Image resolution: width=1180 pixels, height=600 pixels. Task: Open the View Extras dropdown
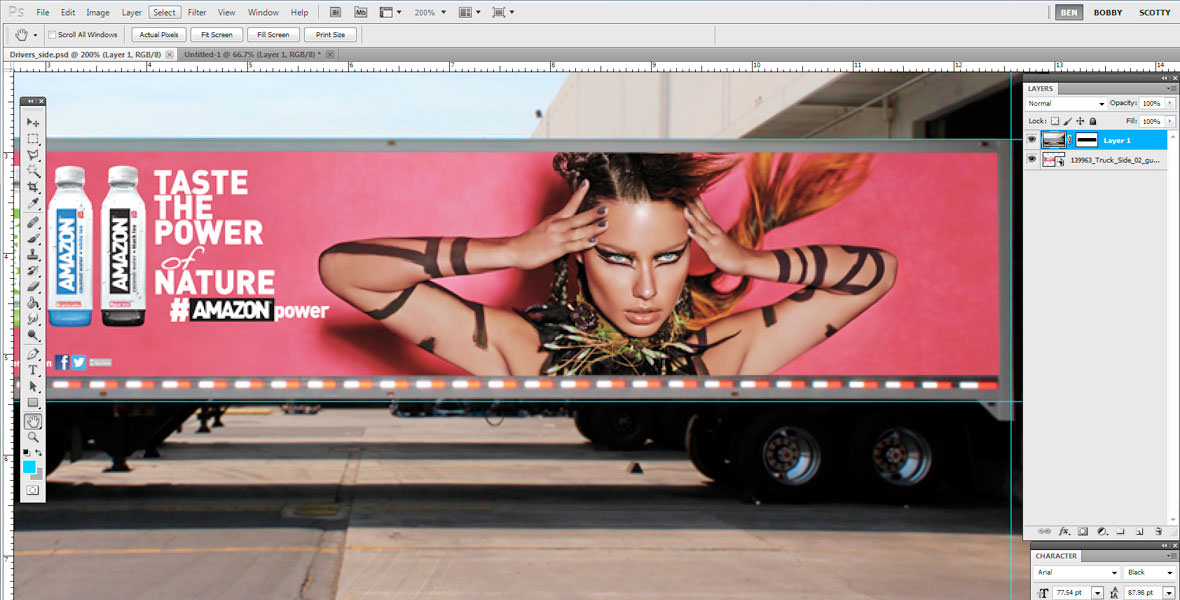[390, 12]
